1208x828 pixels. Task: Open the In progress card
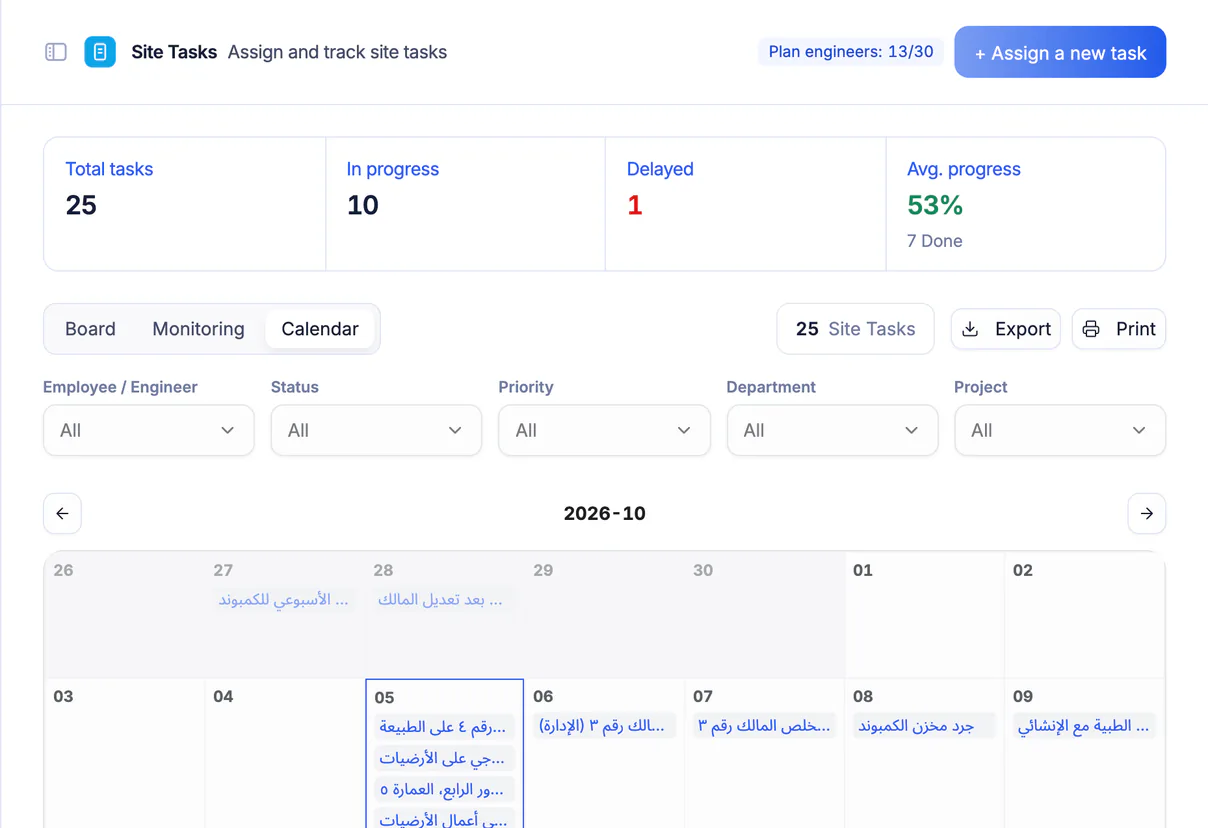click(466, 204)
